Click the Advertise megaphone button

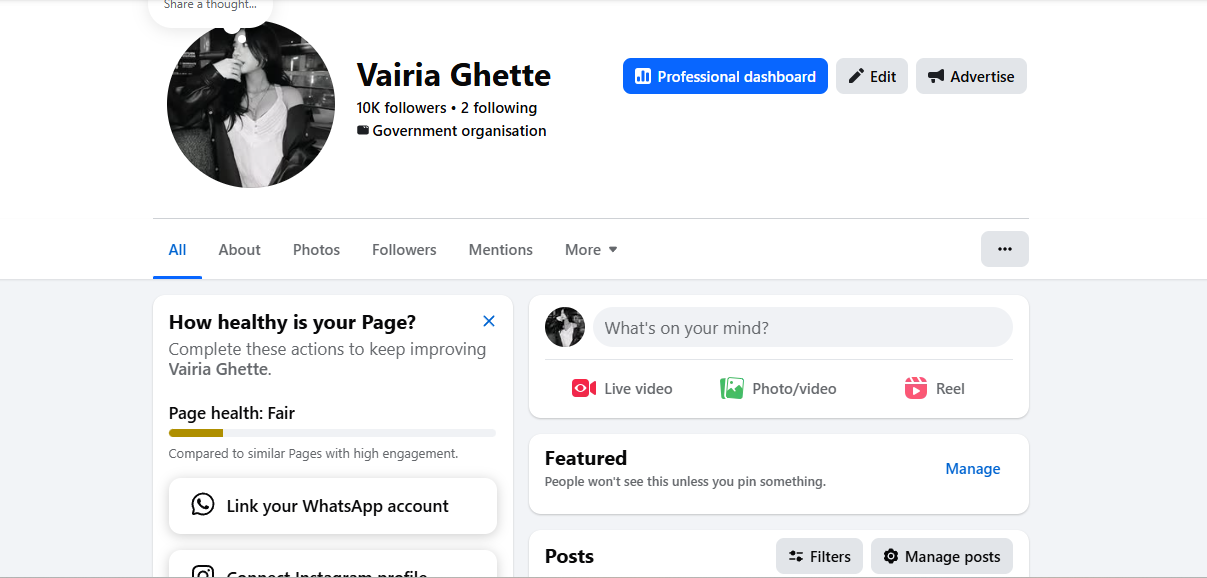tap(971, 76)
